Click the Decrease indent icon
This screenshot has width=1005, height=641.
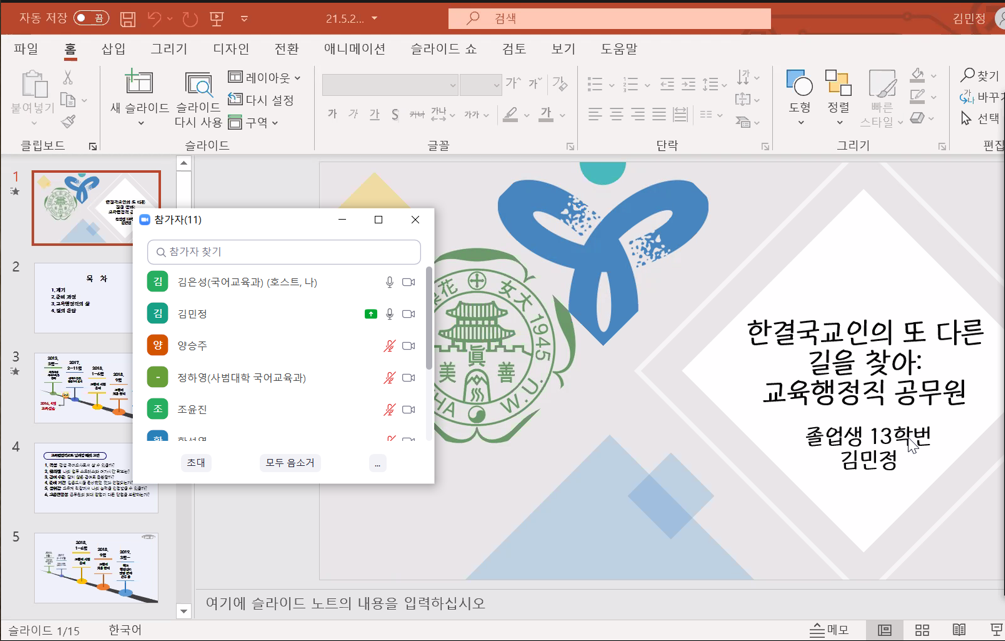coord(667,83)
